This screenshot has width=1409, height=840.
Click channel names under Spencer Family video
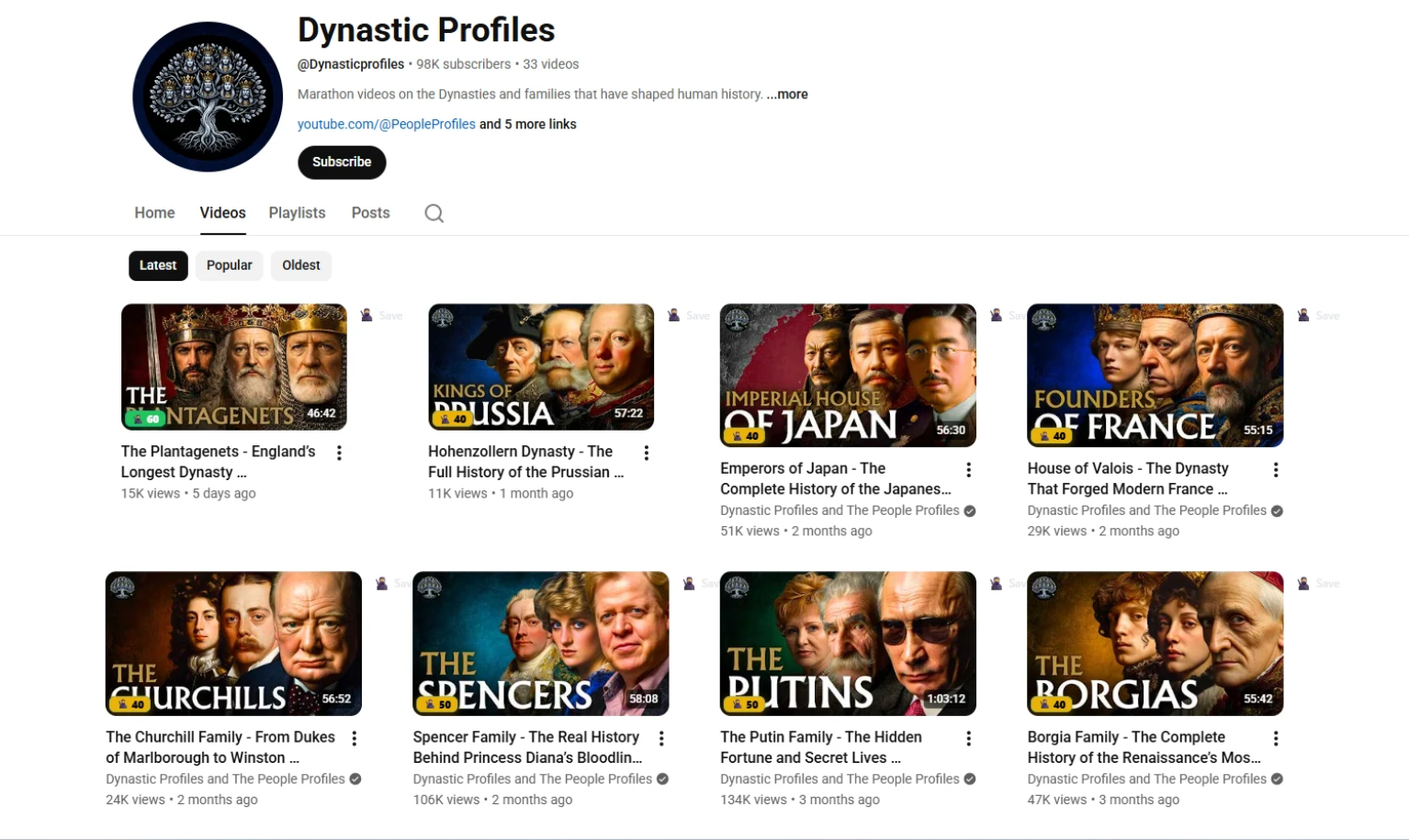point(533,778)
